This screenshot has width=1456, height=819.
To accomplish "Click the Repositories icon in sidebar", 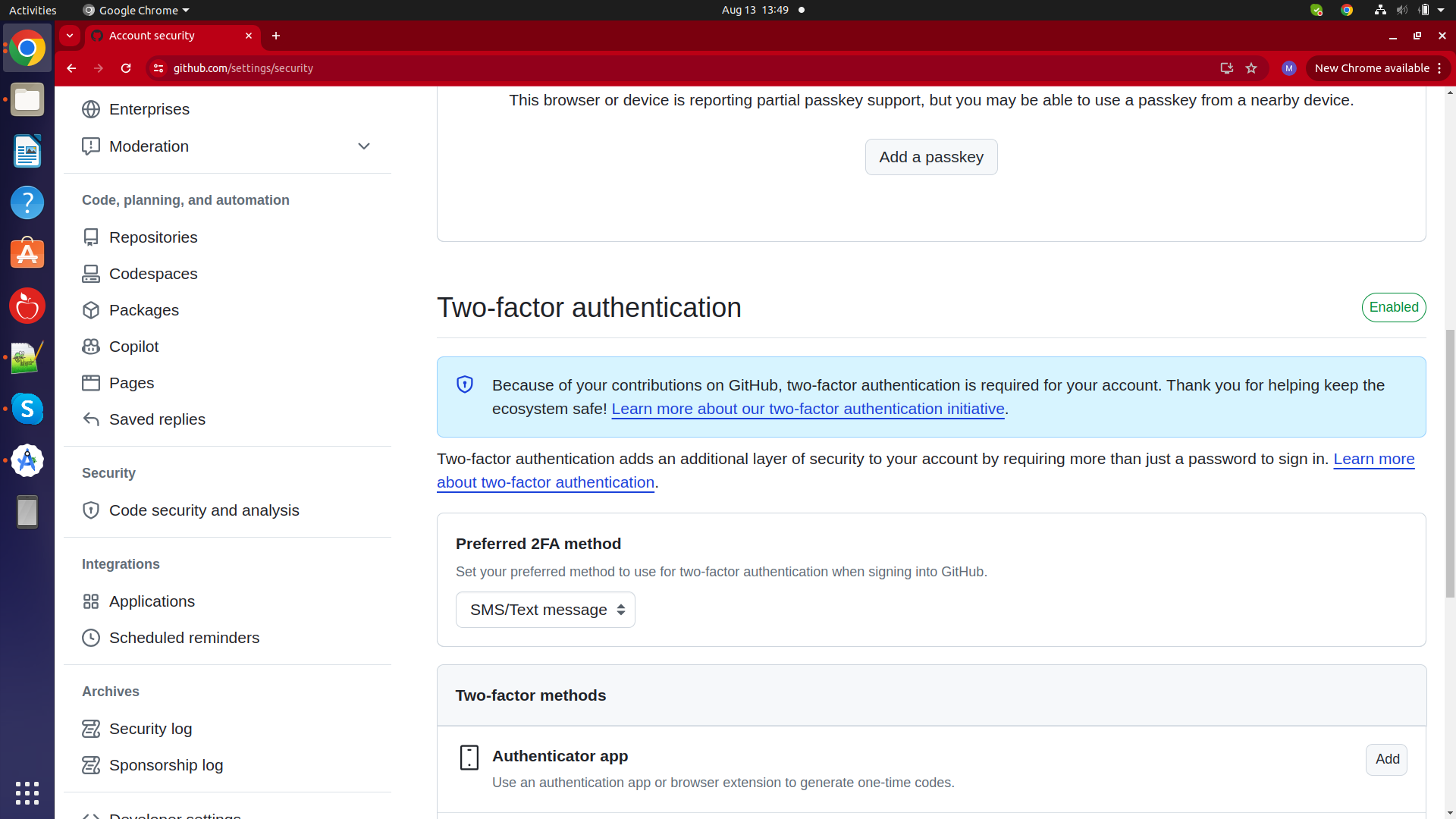I will pos(91,237).
